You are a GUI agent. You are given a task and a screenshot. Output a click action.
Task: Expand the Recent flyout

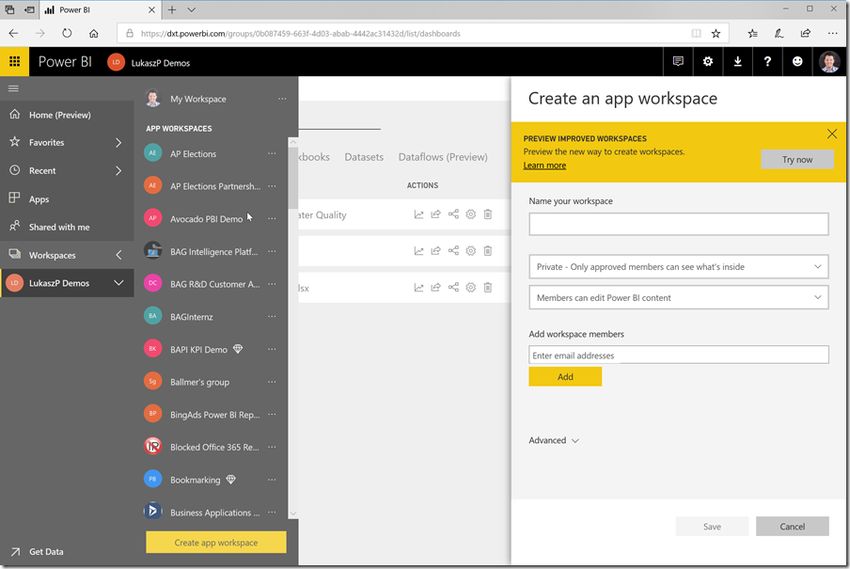pos(119,171)
